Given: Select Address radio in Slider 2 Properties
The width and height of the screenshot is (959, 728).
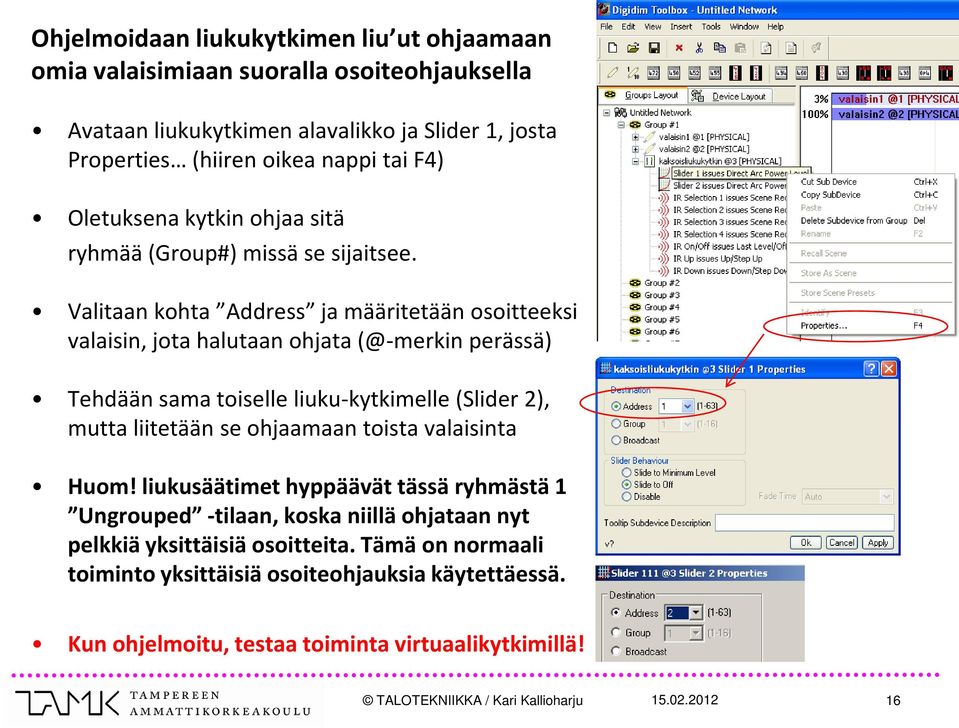Looking at the screenshot, I should [x=616, y=612].
